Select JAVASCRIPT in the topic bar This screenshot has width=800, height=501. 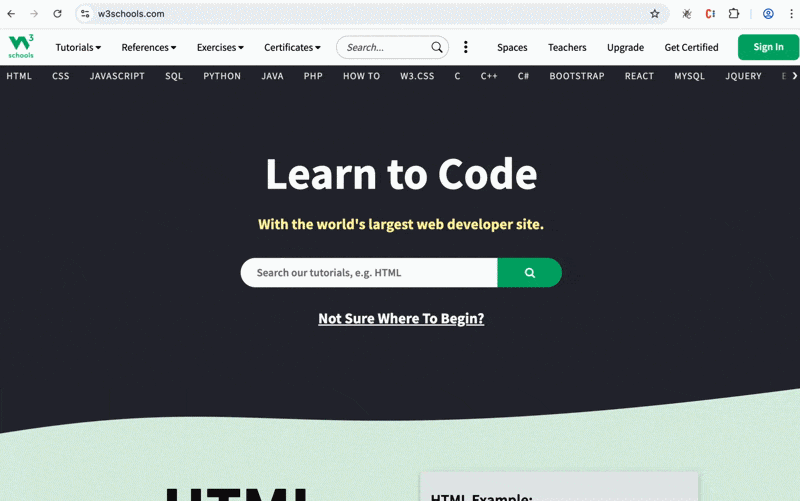(x=117, y=76)
